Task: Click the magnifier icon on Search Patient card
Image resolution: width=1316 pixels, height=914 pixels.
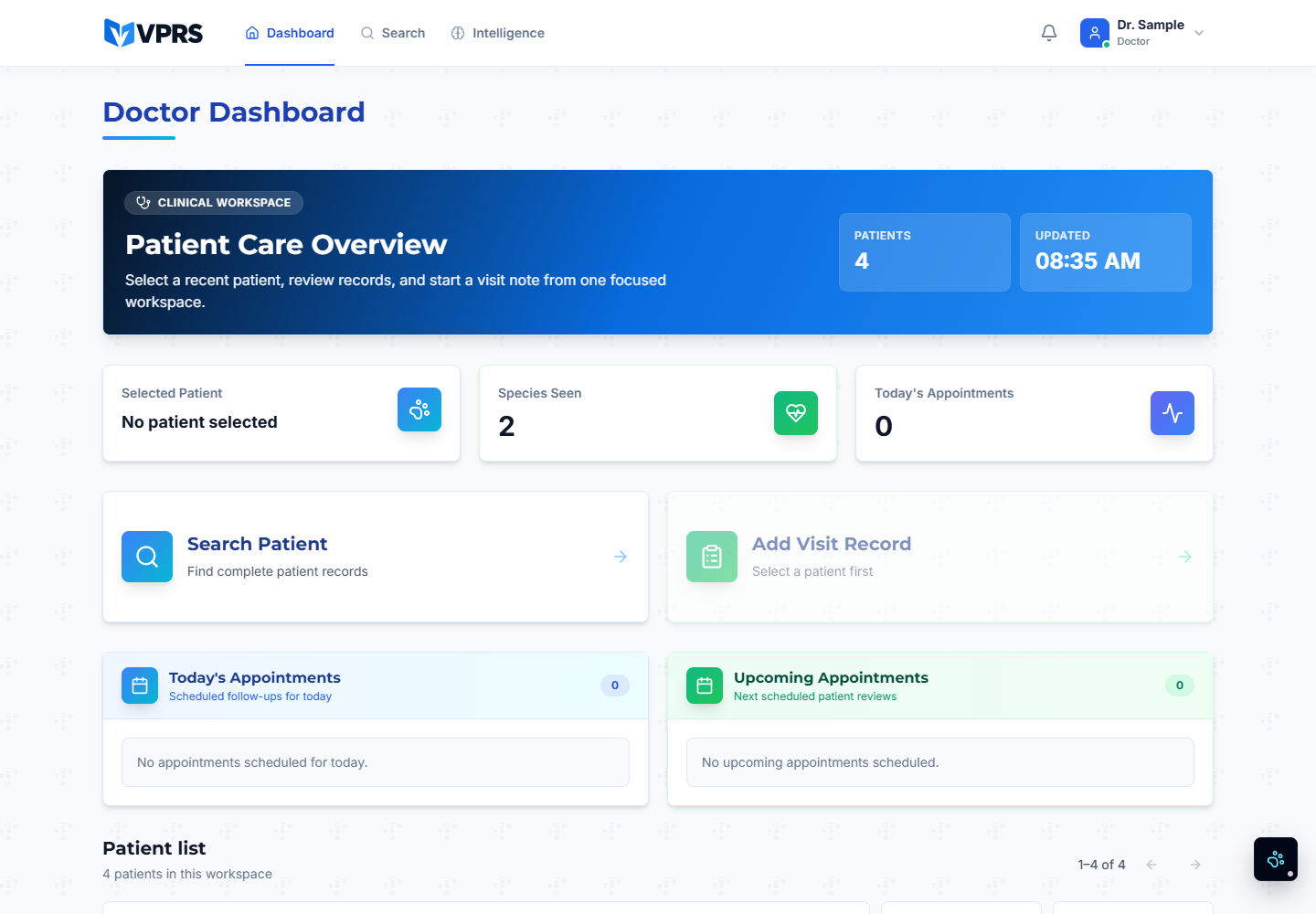Action: 147,557
